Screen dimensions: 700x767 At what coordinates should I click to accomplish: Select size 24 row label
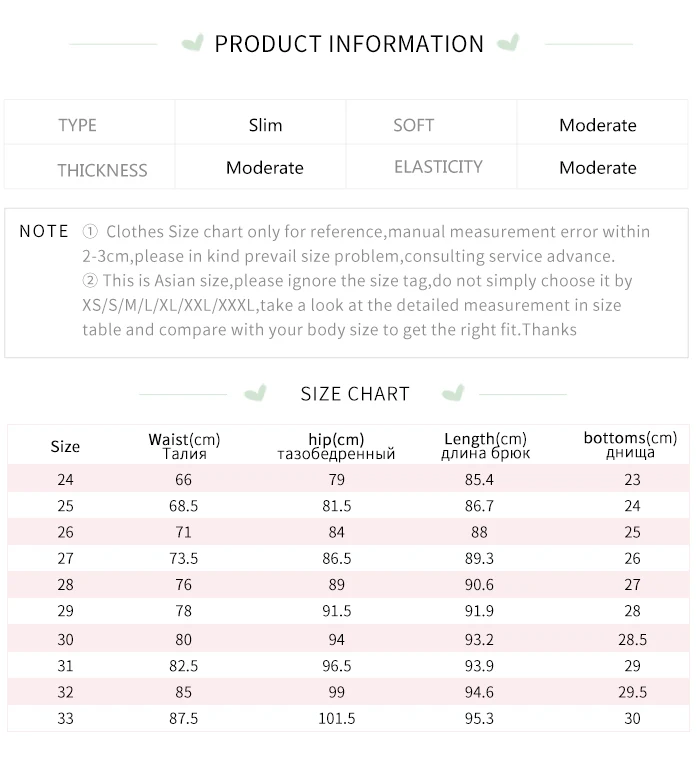(x=66, y=479)
